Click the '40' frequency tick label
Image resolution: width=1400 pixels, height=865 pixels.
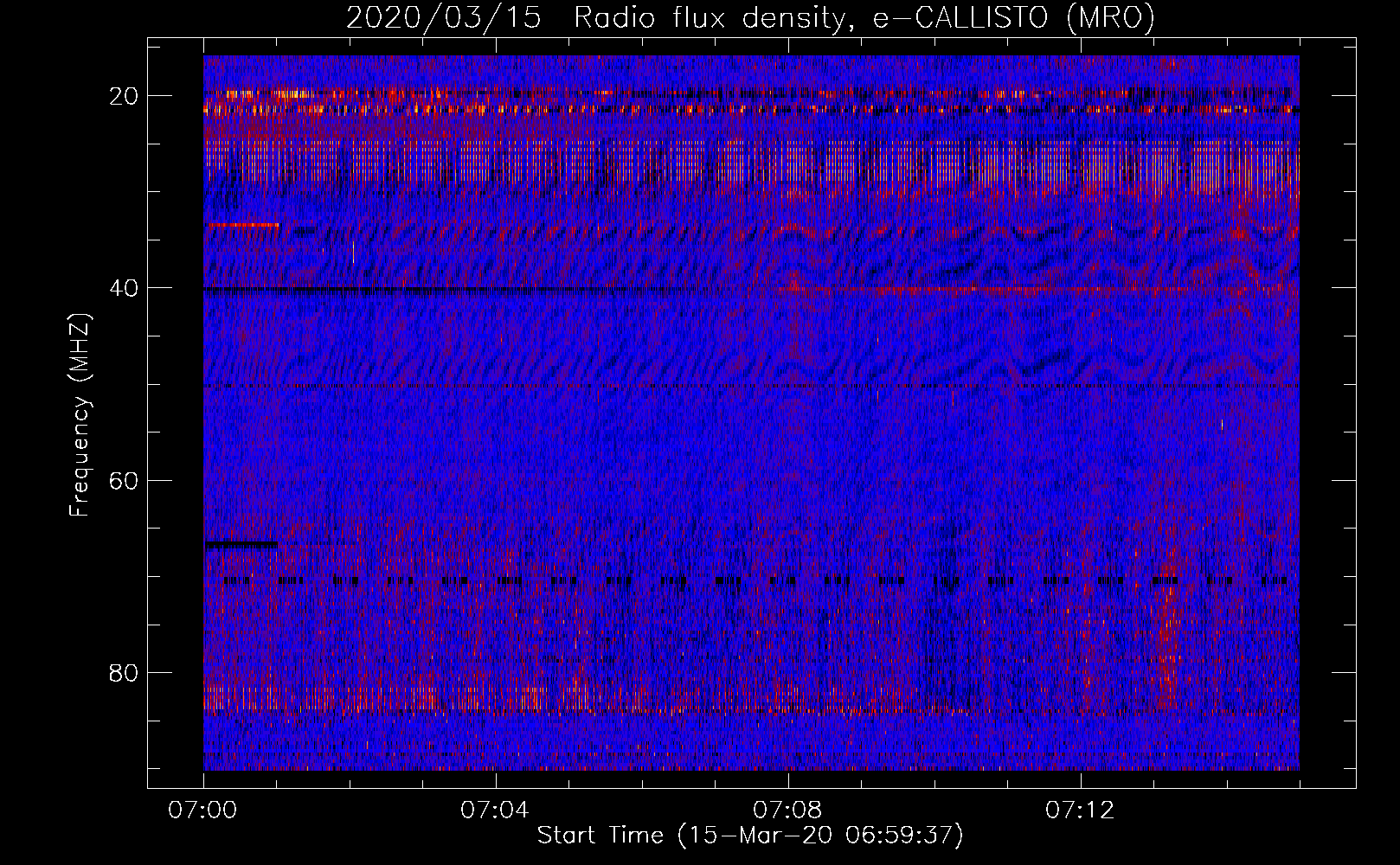coord(125,287)
